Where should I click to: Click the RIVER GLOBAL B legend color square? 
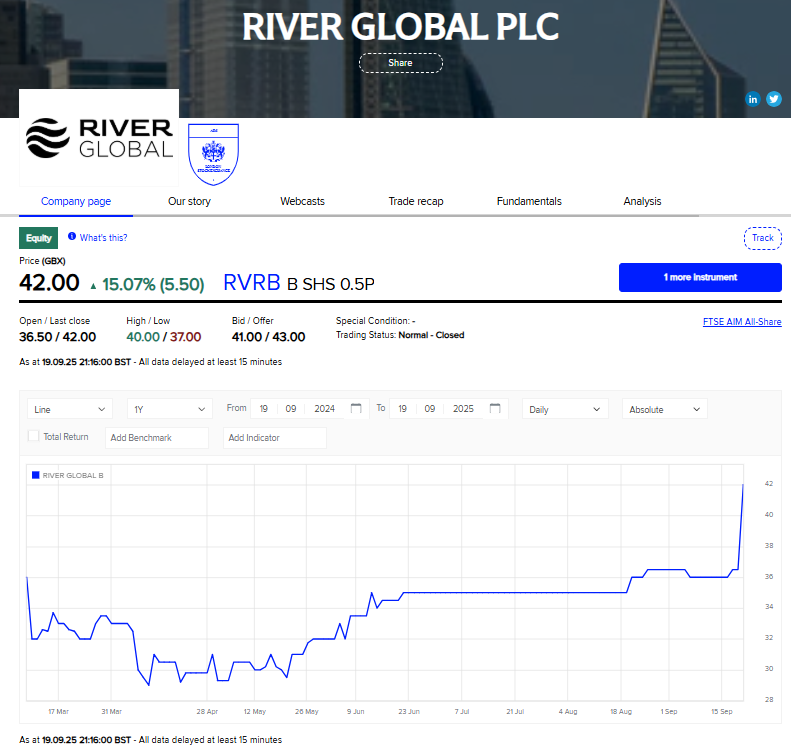point(36,475)
